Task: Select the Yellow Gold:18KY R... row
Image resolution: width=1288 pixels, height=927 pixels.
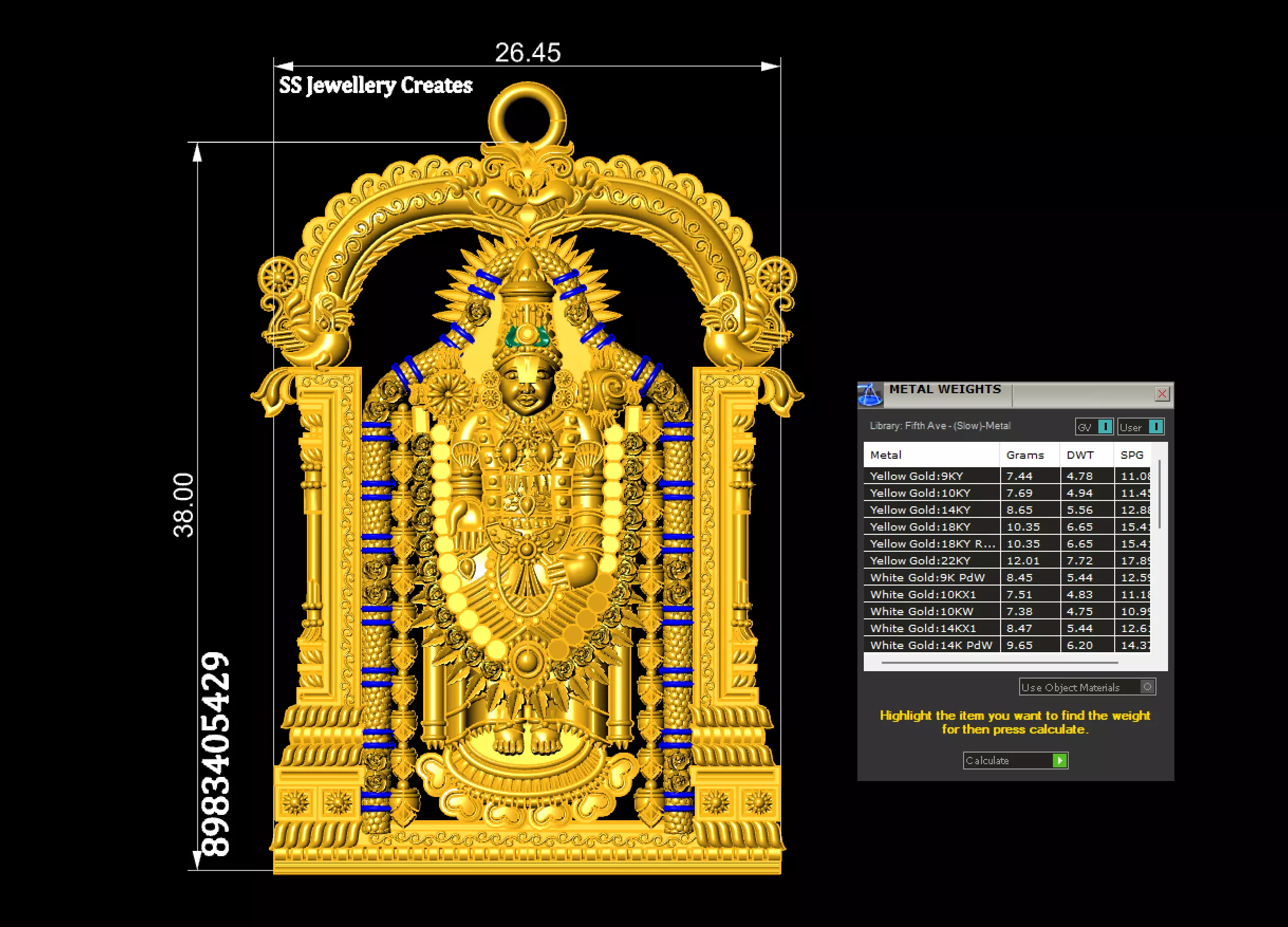Action: tap(1007, 544)
